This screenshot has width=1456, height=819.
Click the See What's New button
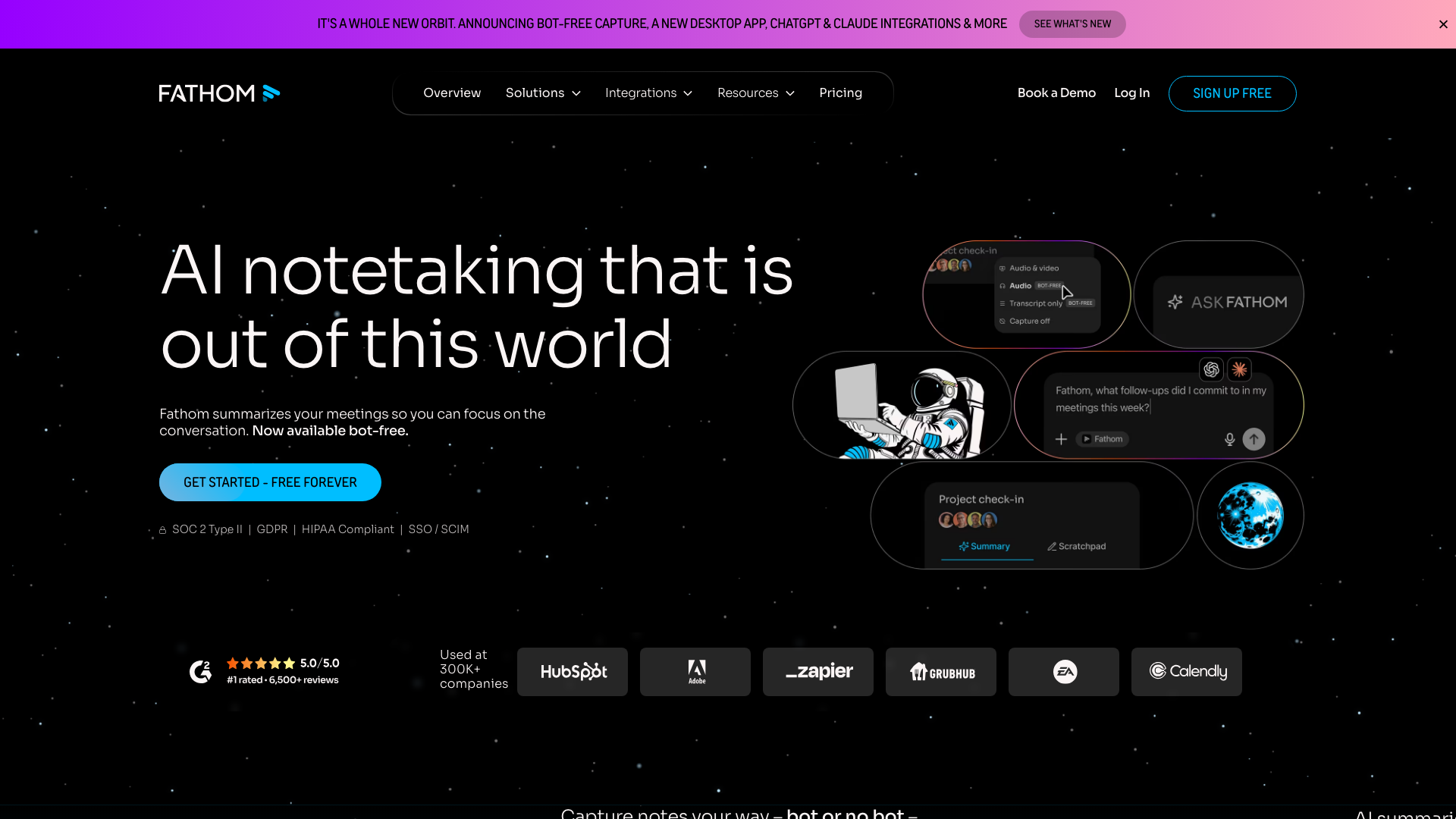[x=1072, y=24]
